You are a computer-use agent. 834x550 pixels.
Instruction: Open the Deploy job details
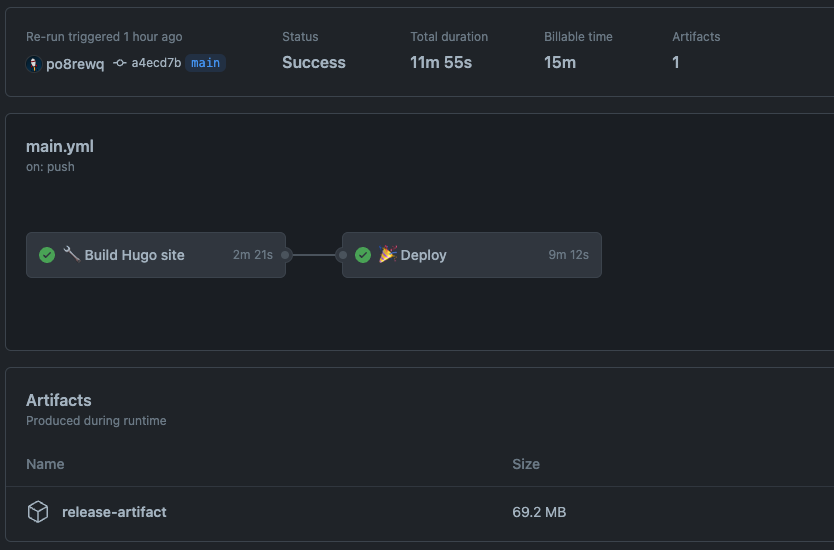tap(472, 255)
